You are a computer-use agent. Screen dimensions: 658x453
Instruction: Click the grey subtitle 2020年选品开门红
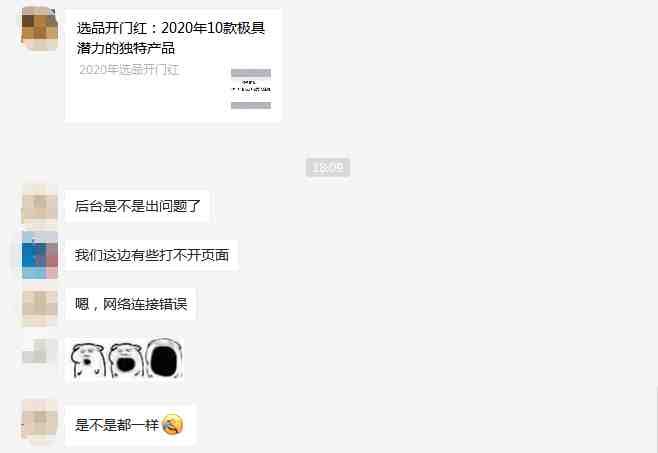(129, 70)
